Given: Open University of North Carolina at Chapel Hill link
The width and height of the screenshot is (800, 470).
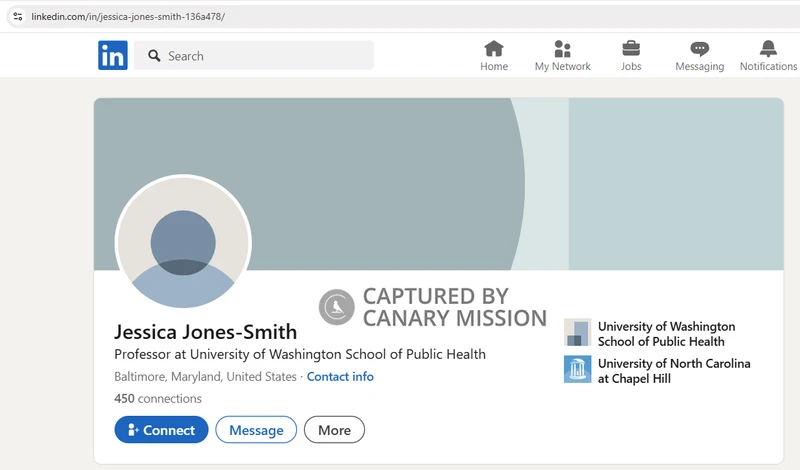Looking at the screenshot, I should click(674, 371).
